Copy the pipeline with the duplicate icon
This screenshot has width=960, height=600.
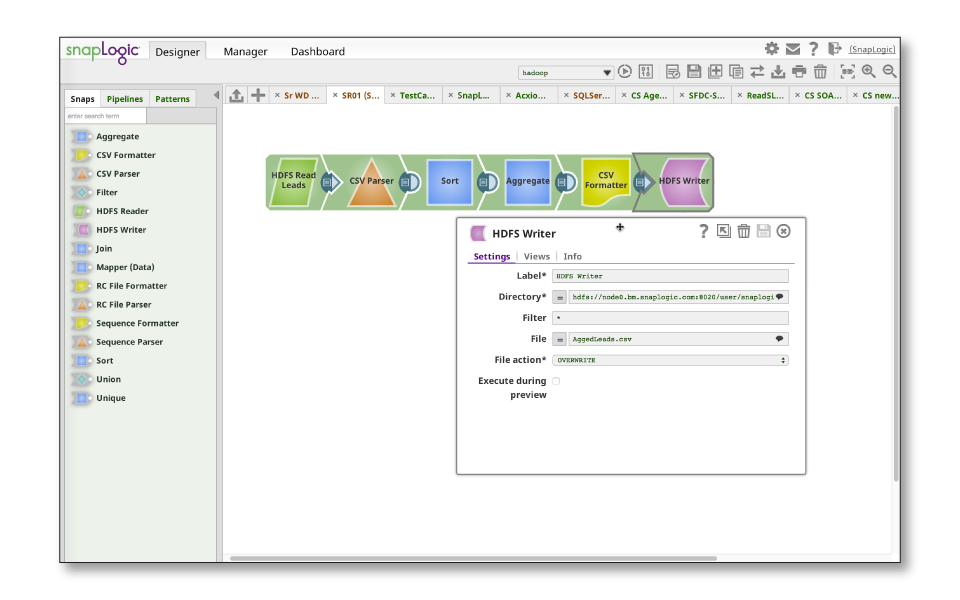736,72
